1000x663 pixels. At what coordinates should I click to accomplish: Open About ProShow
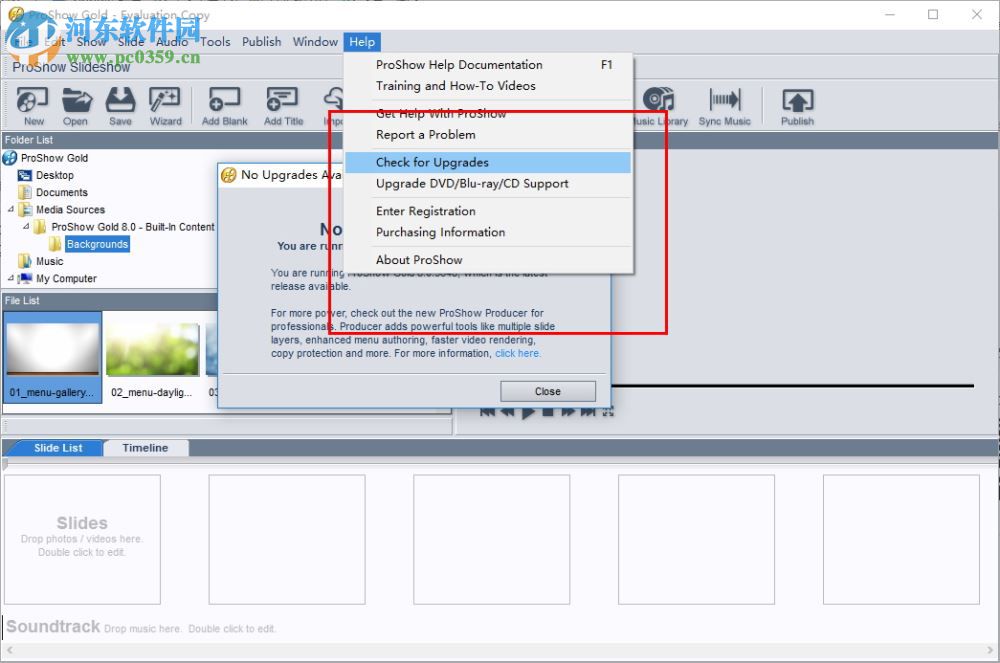[489, 259]
